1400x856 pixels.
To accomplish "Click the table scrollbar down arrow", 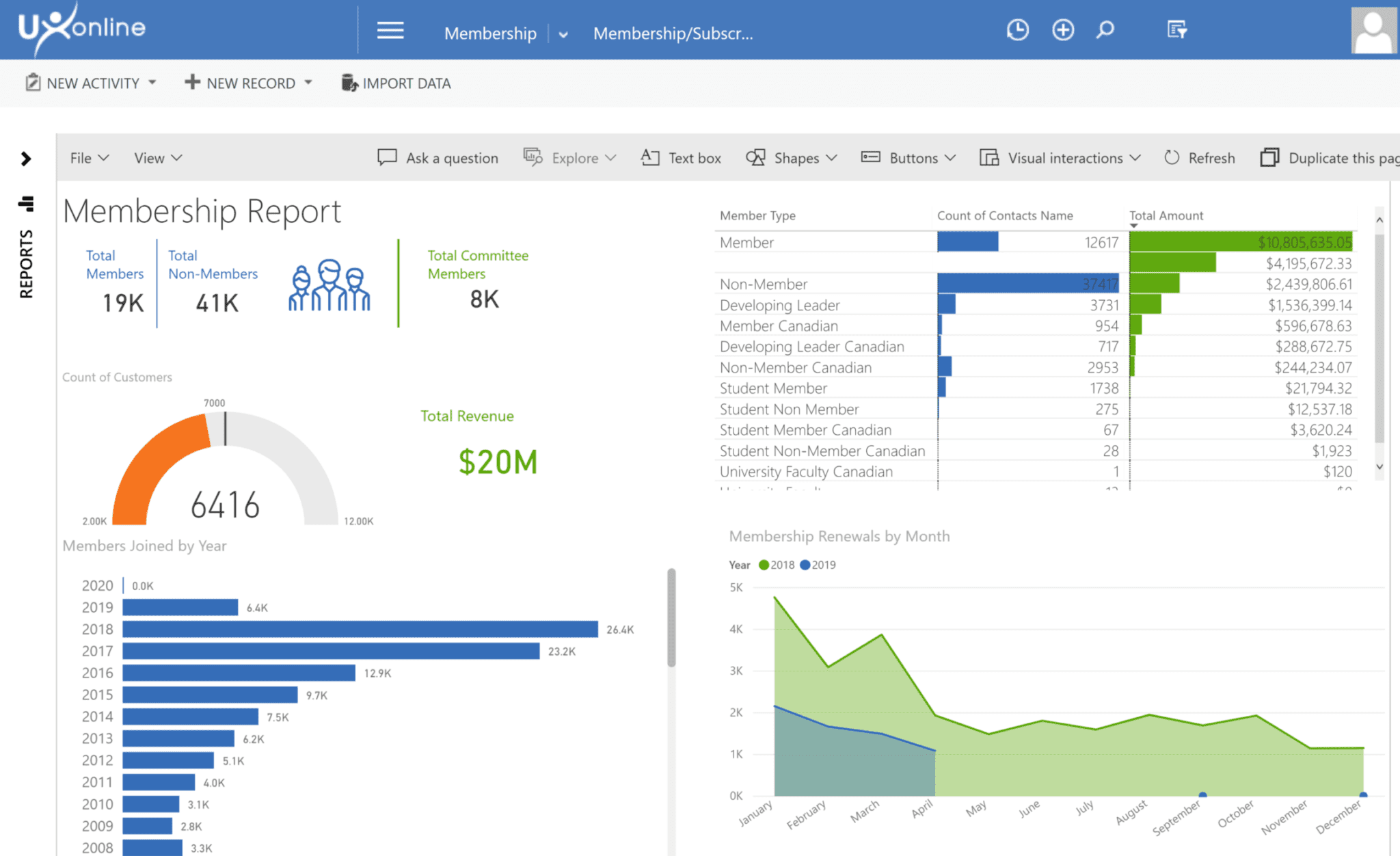I will [x=1379, y=467].
